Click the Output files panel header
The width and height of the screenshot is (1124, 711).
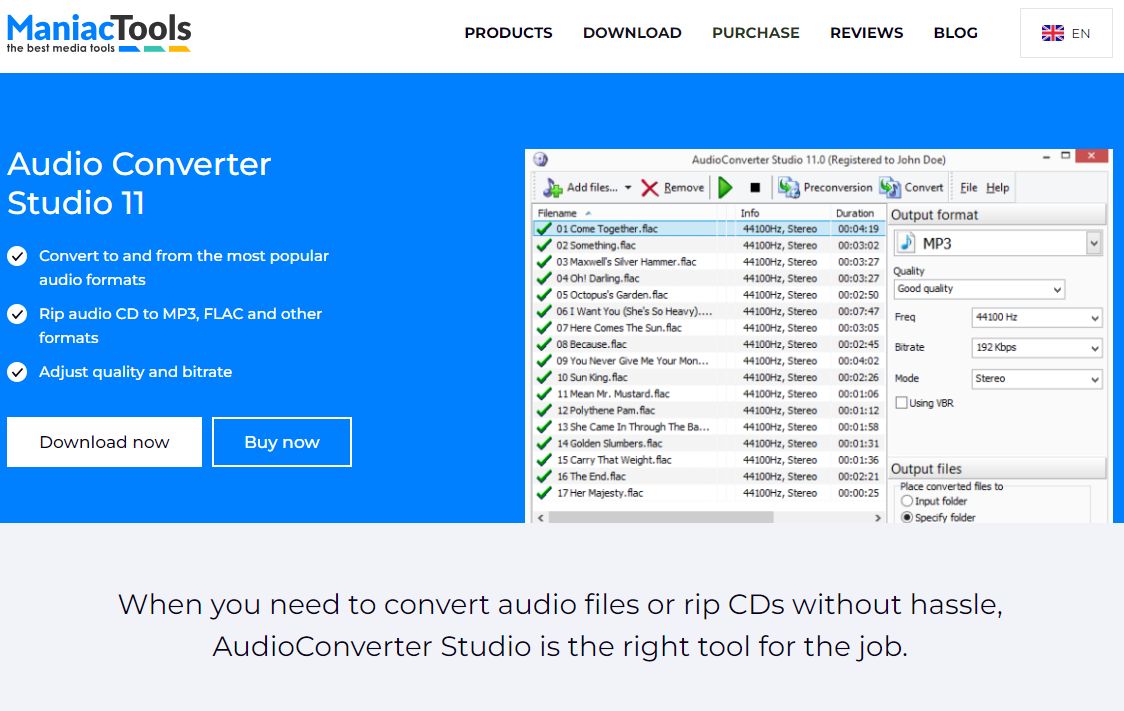pyautogui.click(x=996, y=469)
